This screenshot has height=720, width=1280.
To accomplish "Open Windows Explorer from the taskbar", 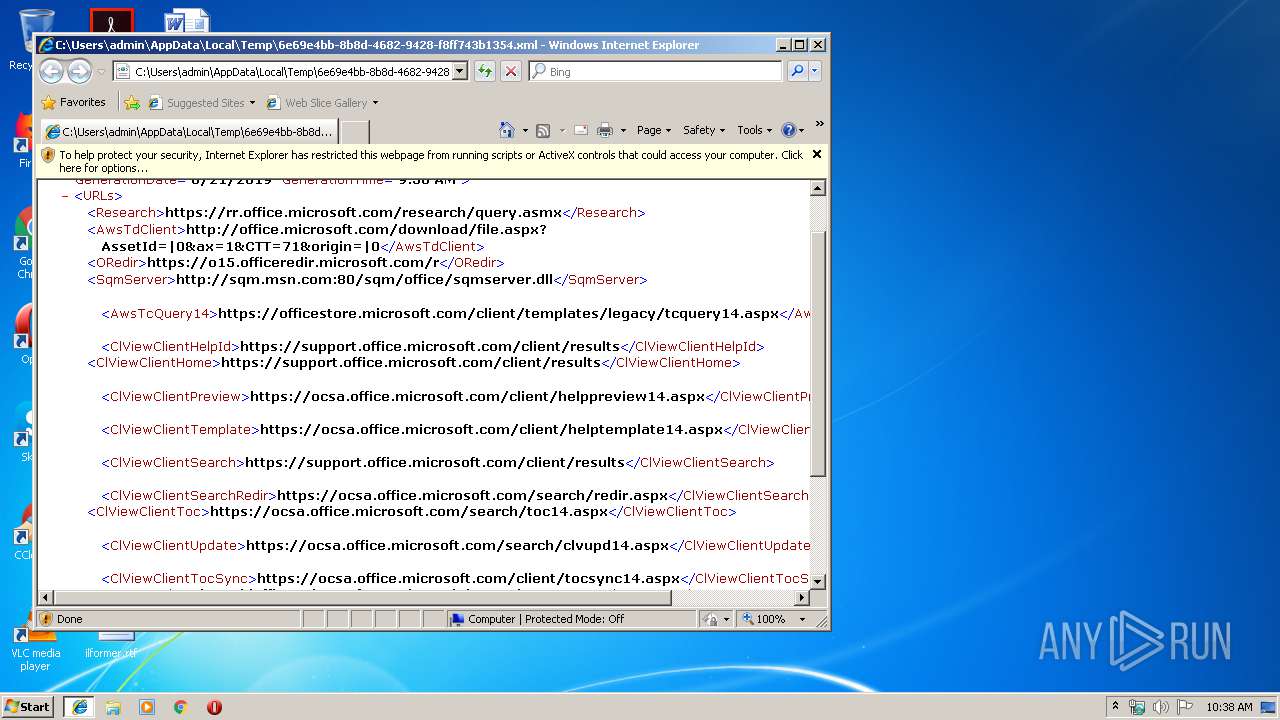I will (113, 707).
